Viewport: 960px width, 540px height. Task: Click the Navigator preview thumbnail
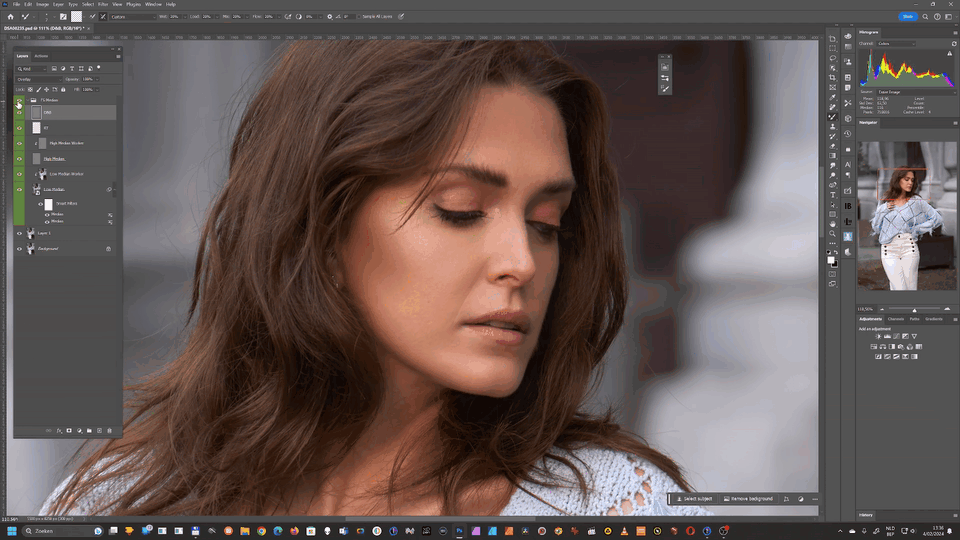point(906,216)
